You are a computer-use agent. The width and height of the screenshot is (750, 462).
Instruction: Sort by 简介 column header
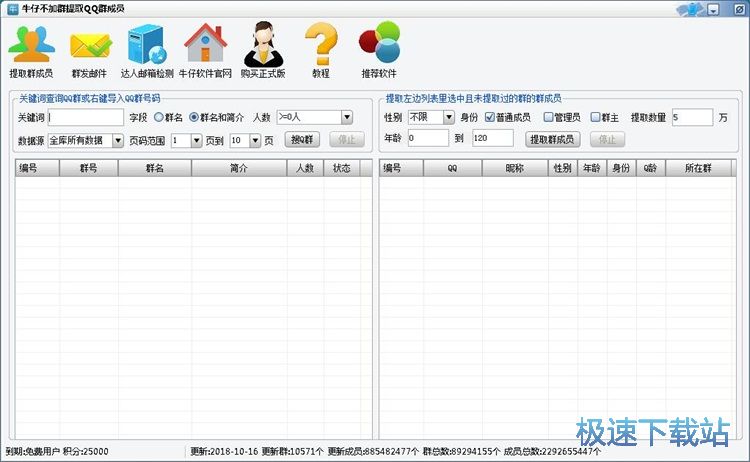[239, 168]
